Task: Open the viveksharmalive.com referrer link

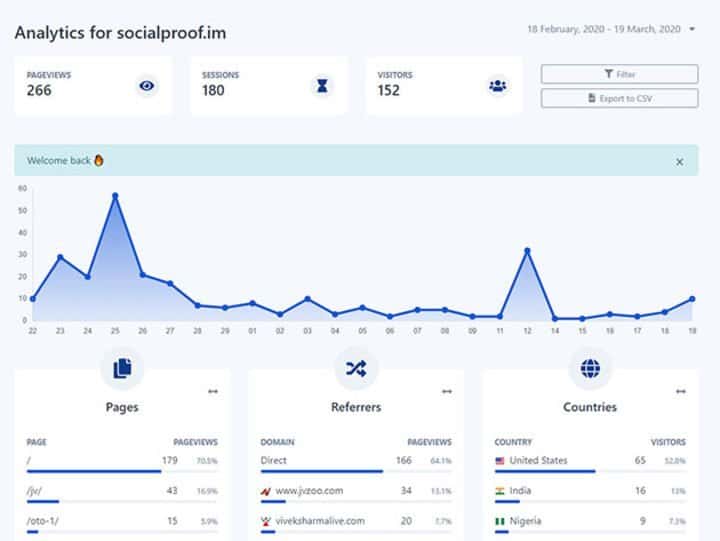Action: pos(319,521)
